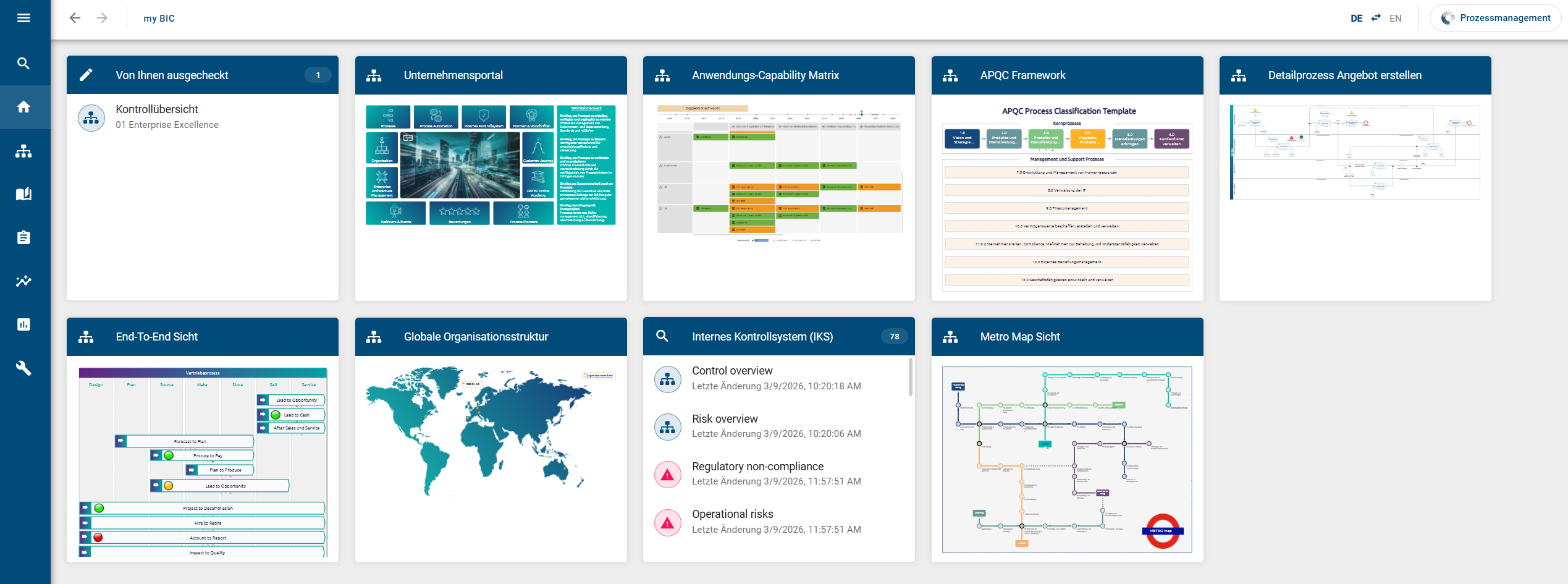Open the Operational risks entry
1568x584 pixels.
tap(776, 521)
